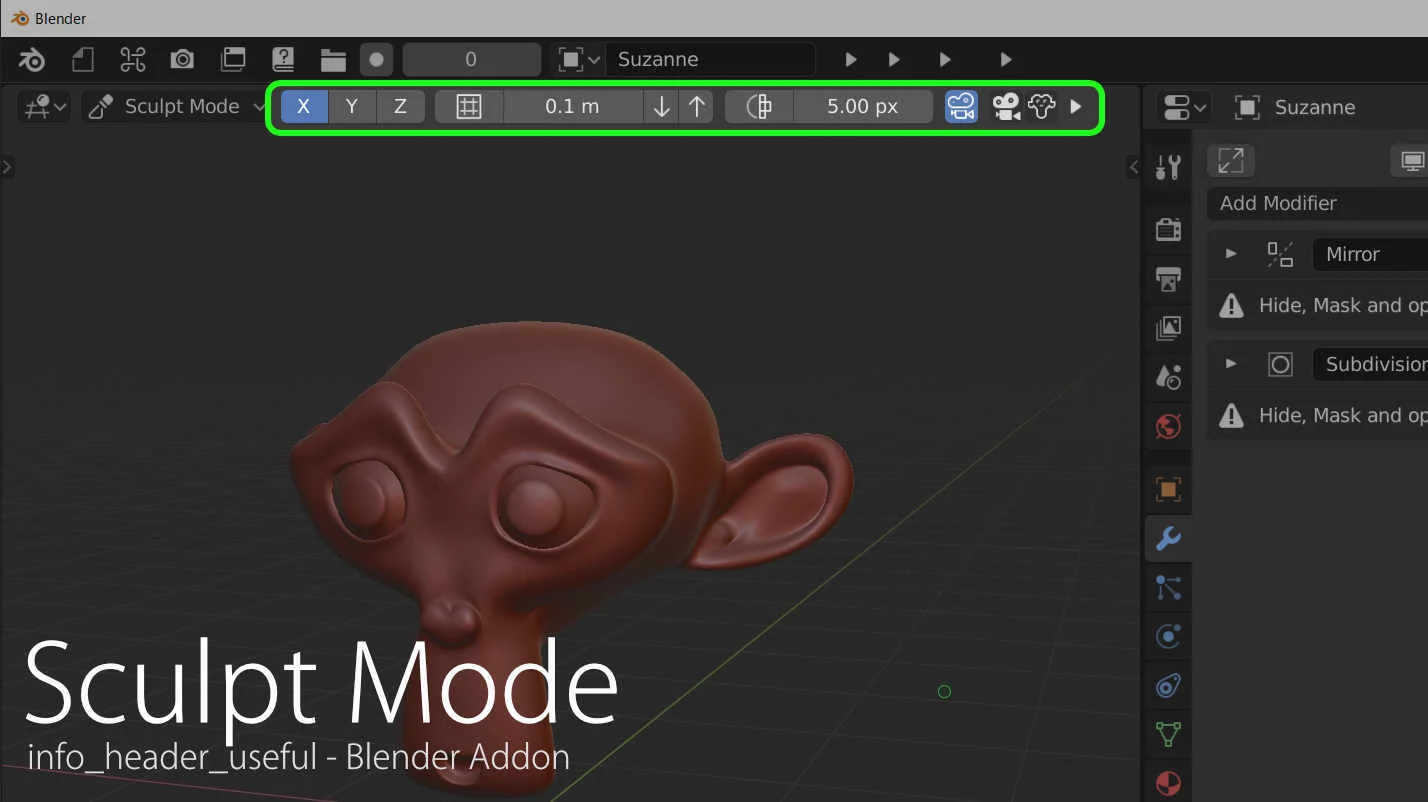
Task: Open the Particles properties tab
Action: pyautogui.click(x=1168, y=588)
